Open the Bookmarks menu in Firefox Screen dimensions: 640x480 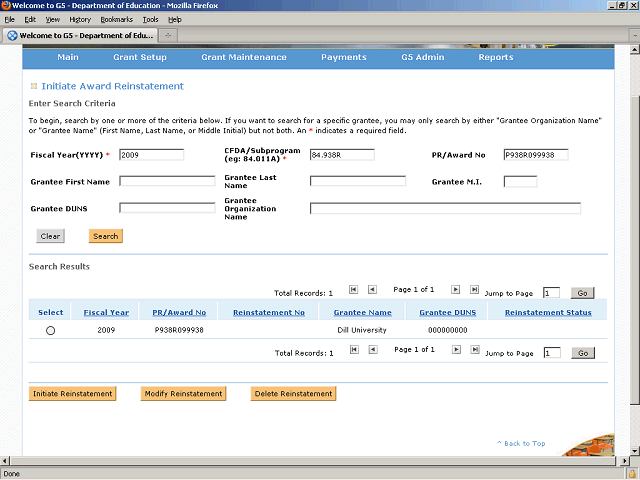tap(116, 19)
